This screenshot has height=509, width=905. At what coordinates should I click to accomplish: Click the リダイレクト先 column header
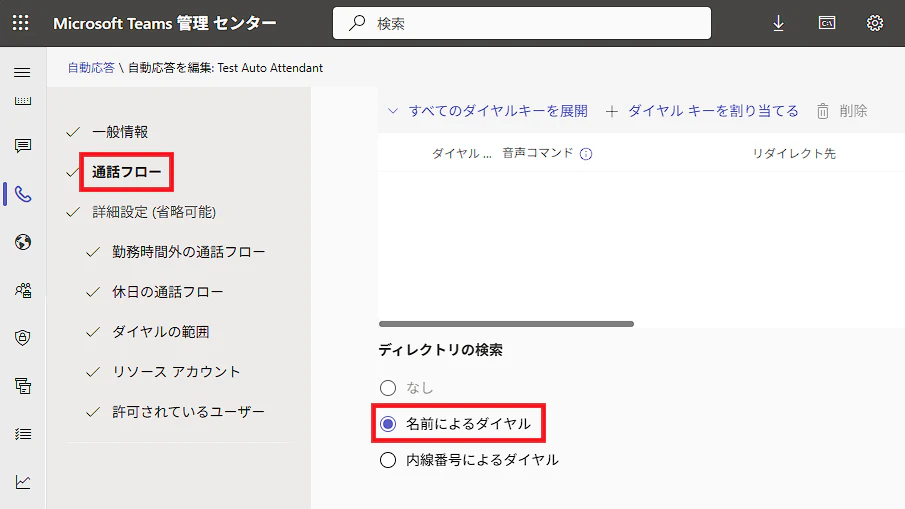point(794,154)
